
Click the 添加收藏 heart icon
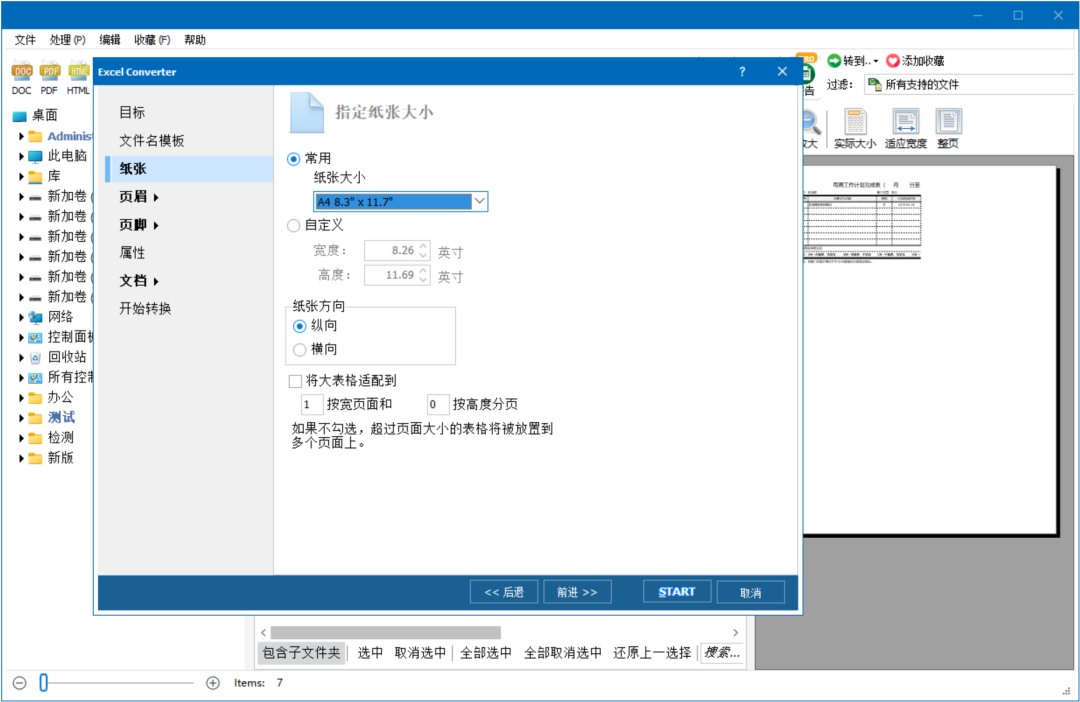893,61
